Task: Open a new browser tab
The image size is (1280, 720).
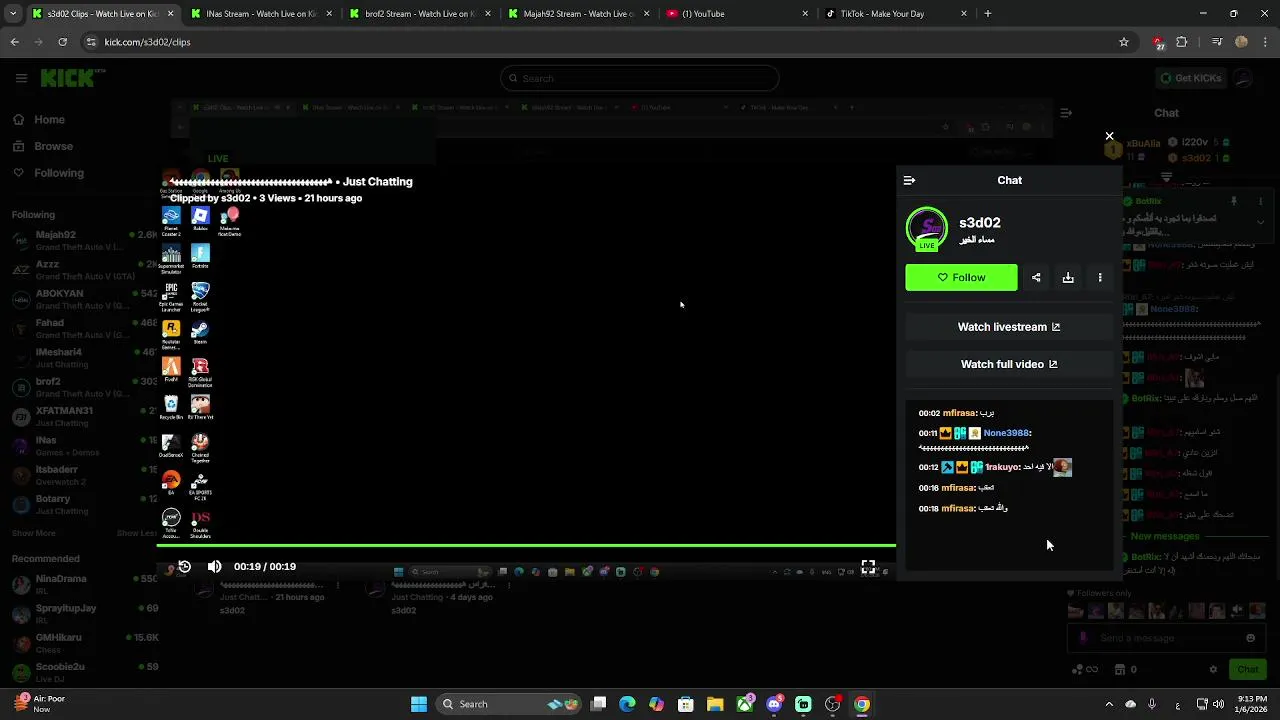Action: pyautogui.click(x=988, y=14)
